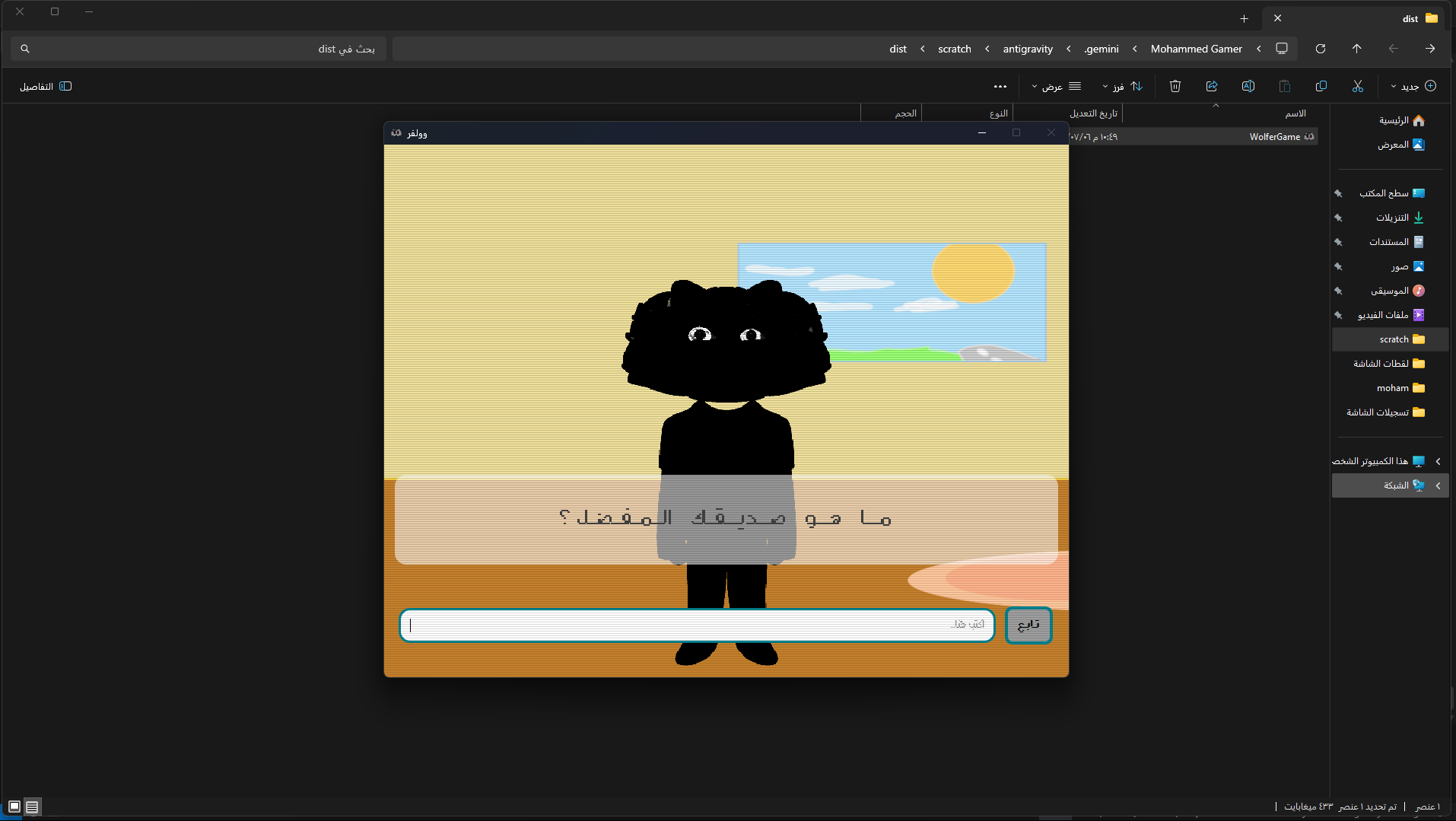Open ملفات الفيديو Videos in sidebar
The image size is (1456, 821).
[x=1391, y=315]
